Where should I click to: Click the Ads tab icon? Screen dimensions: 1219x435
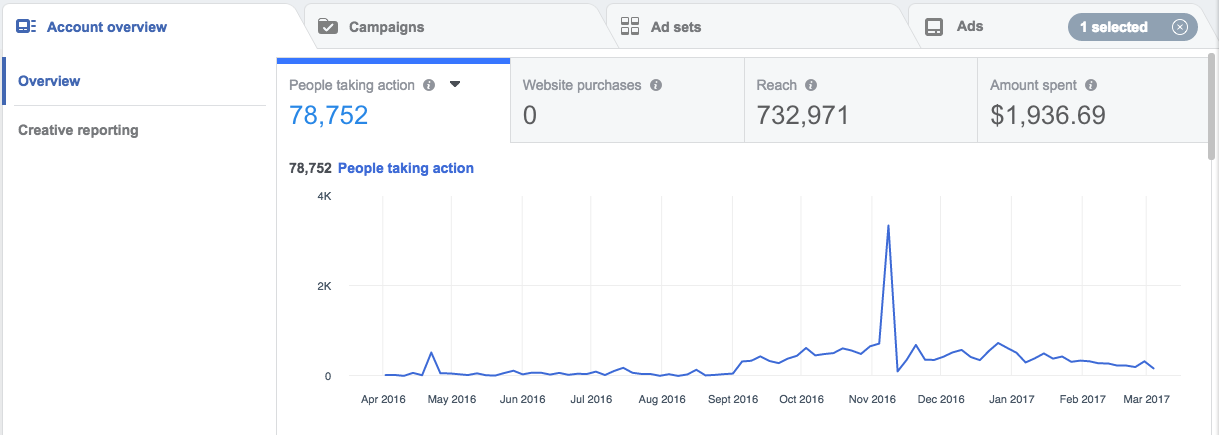click(933, 27)
